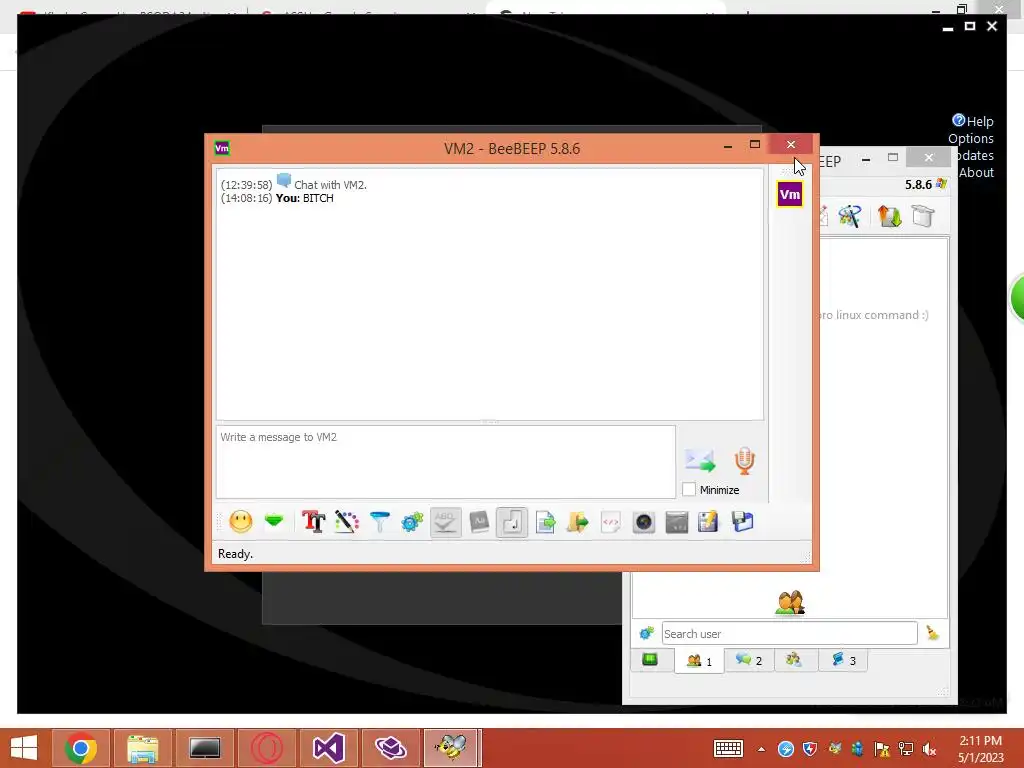Send a folder using the folder-arrow icon

[578, 522]
